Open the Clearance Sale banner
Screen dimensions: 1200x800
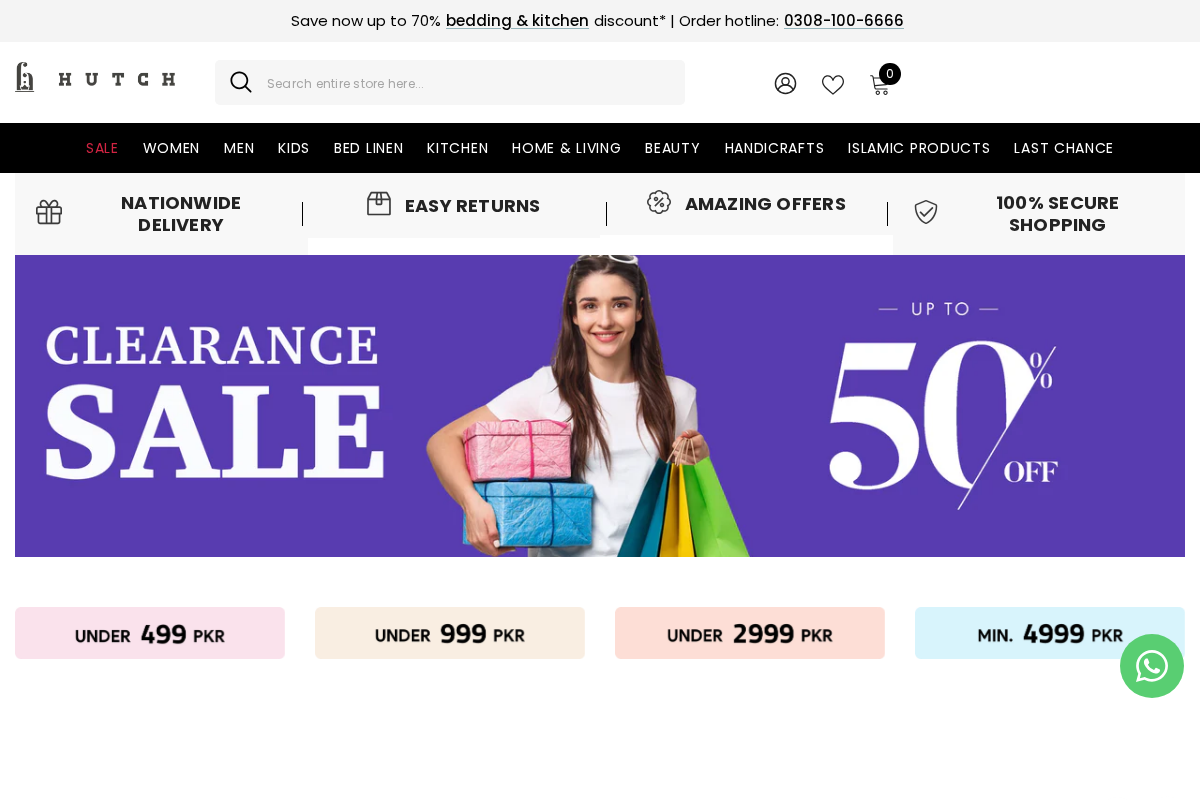pyautogui.click(x=600, y=406)
